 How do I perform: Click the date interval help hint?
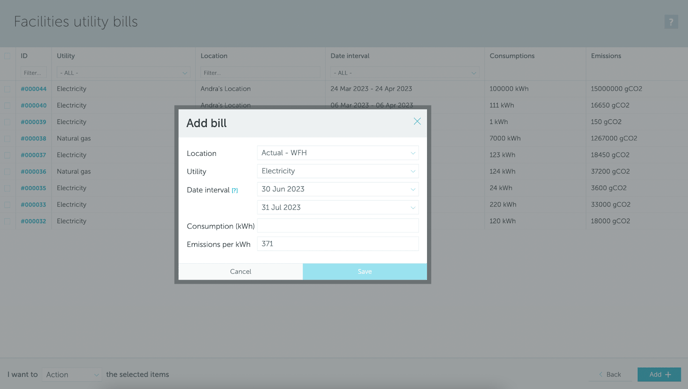[x=235, y=190]
